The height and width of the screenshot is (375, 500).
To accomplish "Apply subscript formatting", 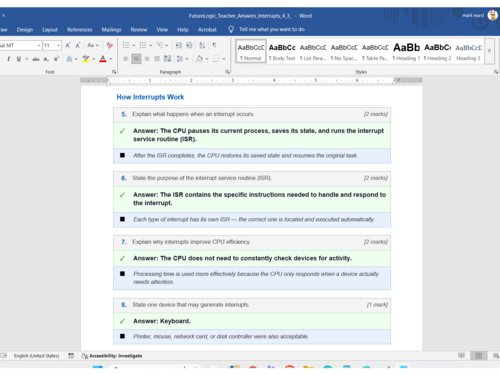I will (x=46, y=59).
